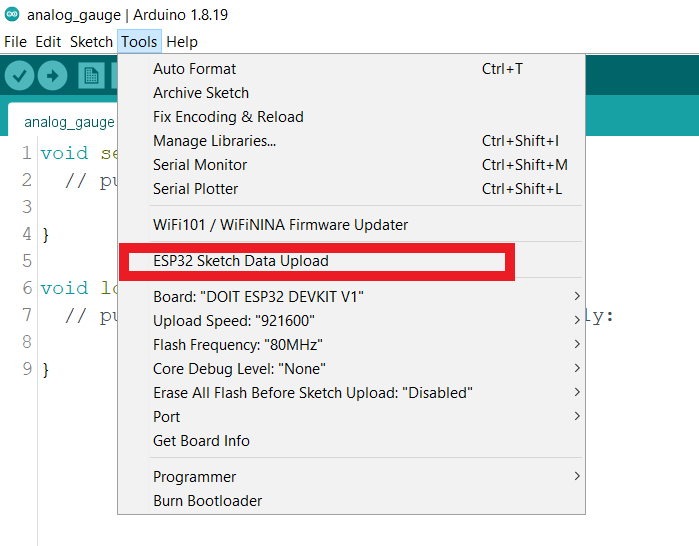Choose Auto Format from Tools menu
Screen dimensions: 699x546
195,69
